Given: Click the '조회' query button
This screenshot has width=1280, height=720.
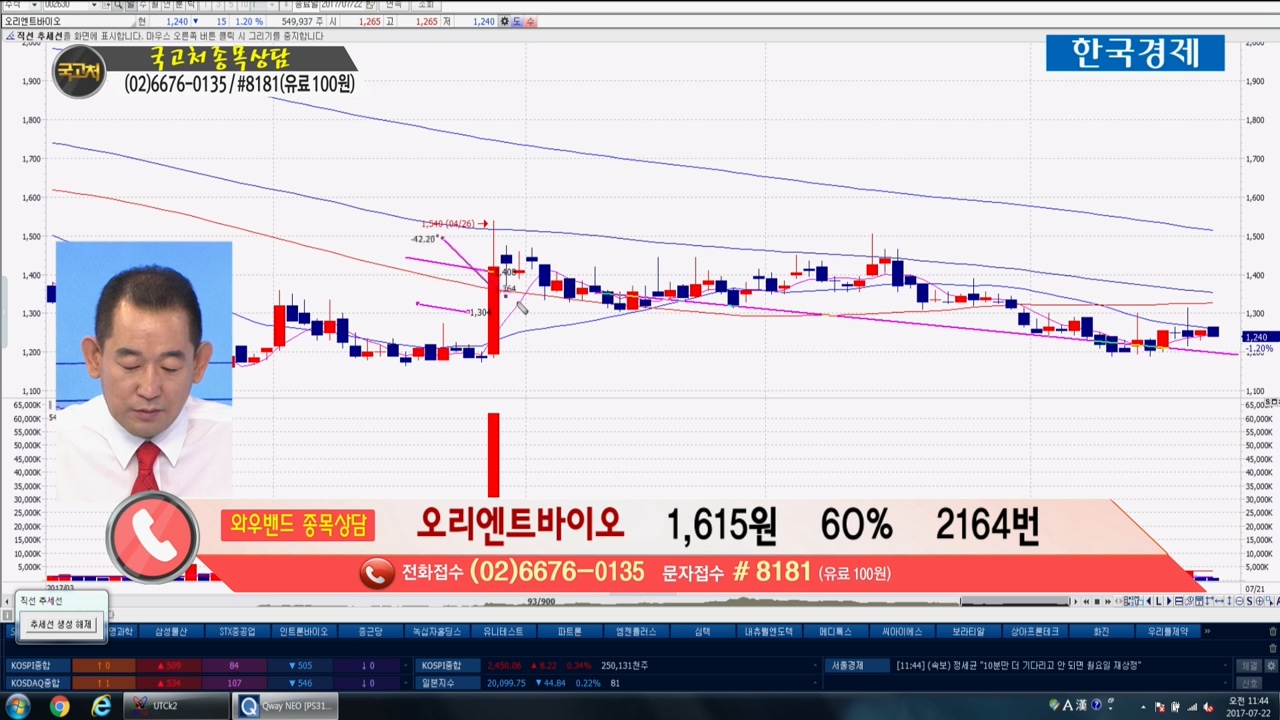Looking at the screenshot, I should pos(426,5).
